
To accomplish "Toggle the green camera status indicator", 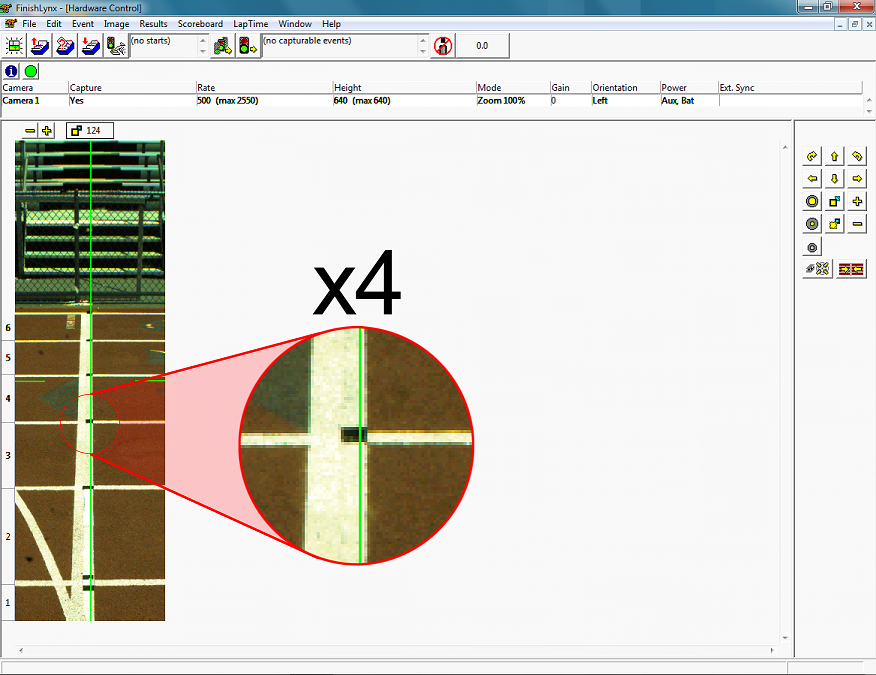I will pyautogui.click(x=31, y=71).
